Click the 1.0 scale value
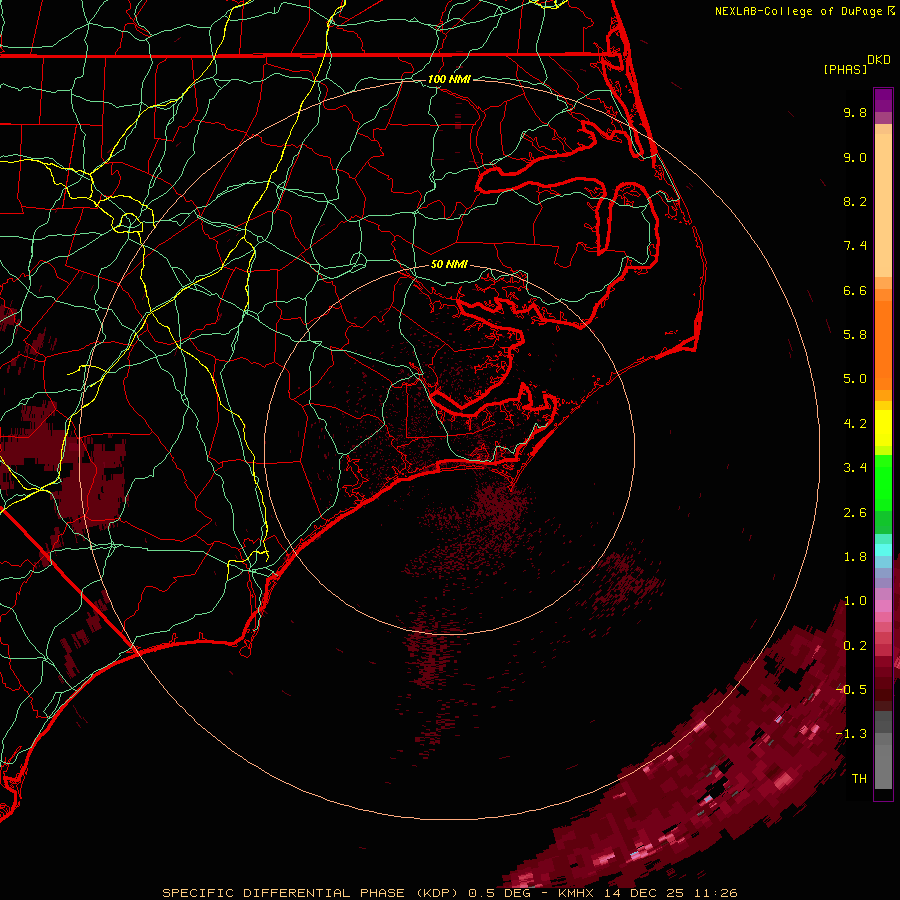Viewport: 900px width, 900px height. pos(855,601)
